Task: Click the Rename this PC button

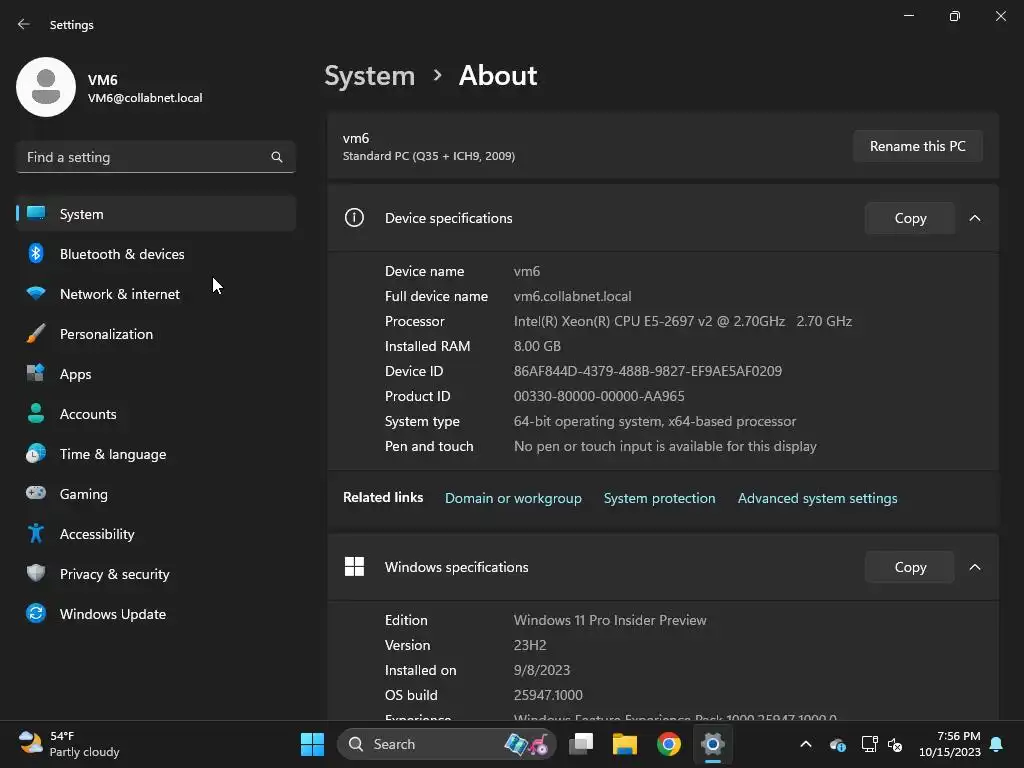Action: click(x=918, y=146)
